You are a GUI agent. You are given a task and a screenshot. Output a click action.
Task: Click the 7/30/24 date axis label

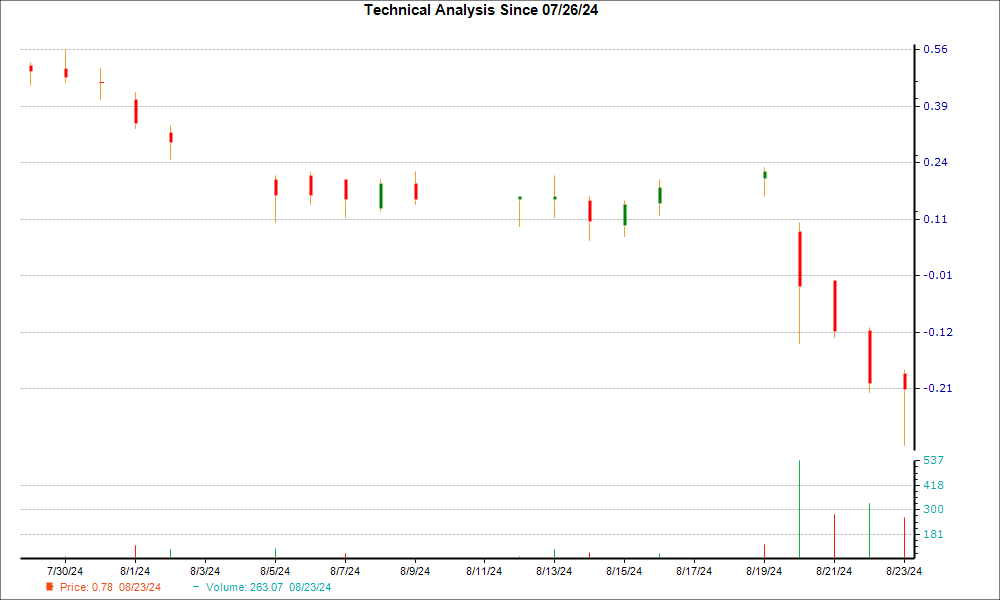click(66, 571)
